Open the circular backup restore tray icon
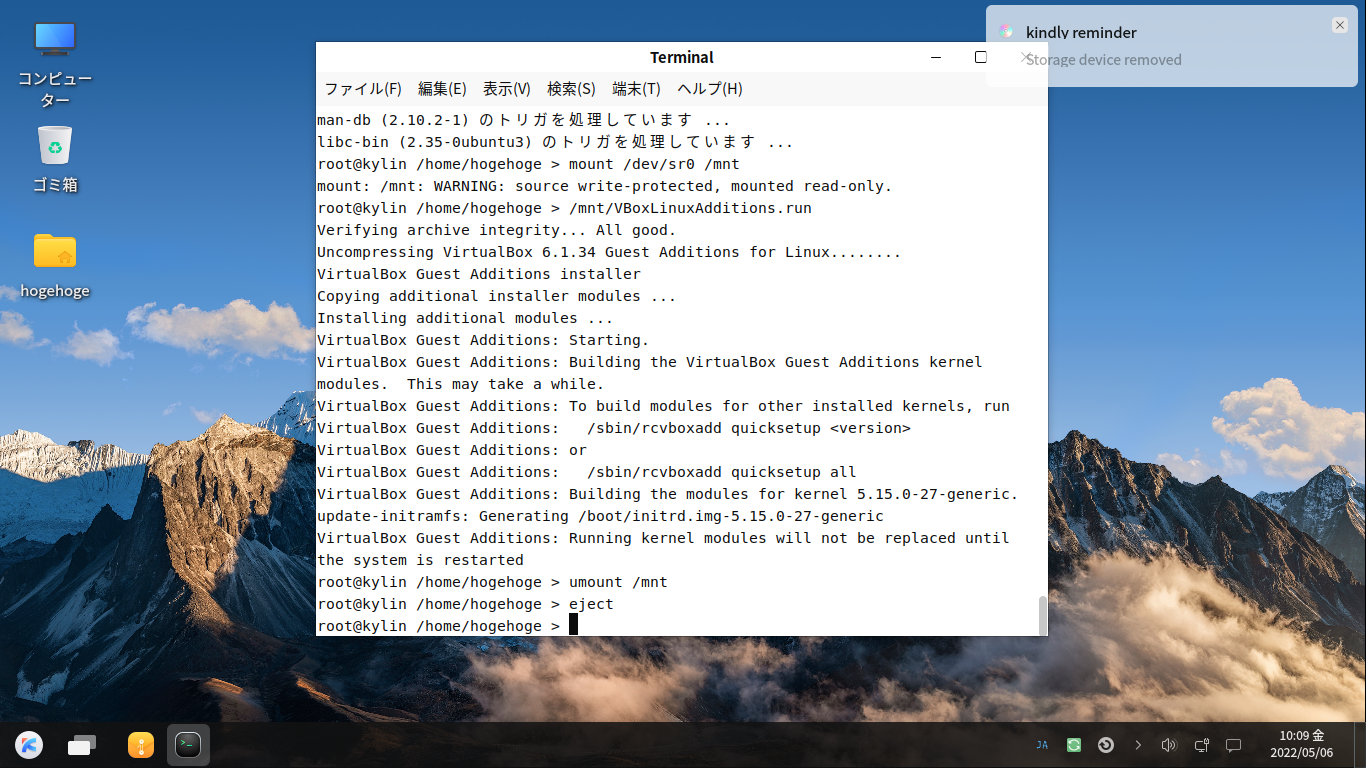The width and height of the screenshot is (1366, 768). (x=1106, y=745)
